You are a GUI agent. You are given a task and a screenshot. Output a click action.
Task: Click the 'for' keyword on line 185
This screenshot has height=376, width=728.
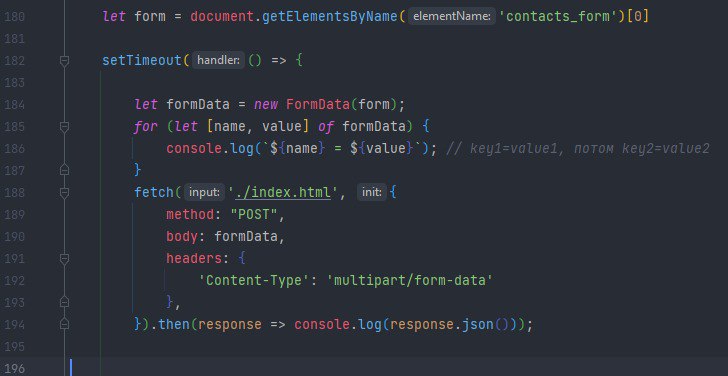point(145,127)
